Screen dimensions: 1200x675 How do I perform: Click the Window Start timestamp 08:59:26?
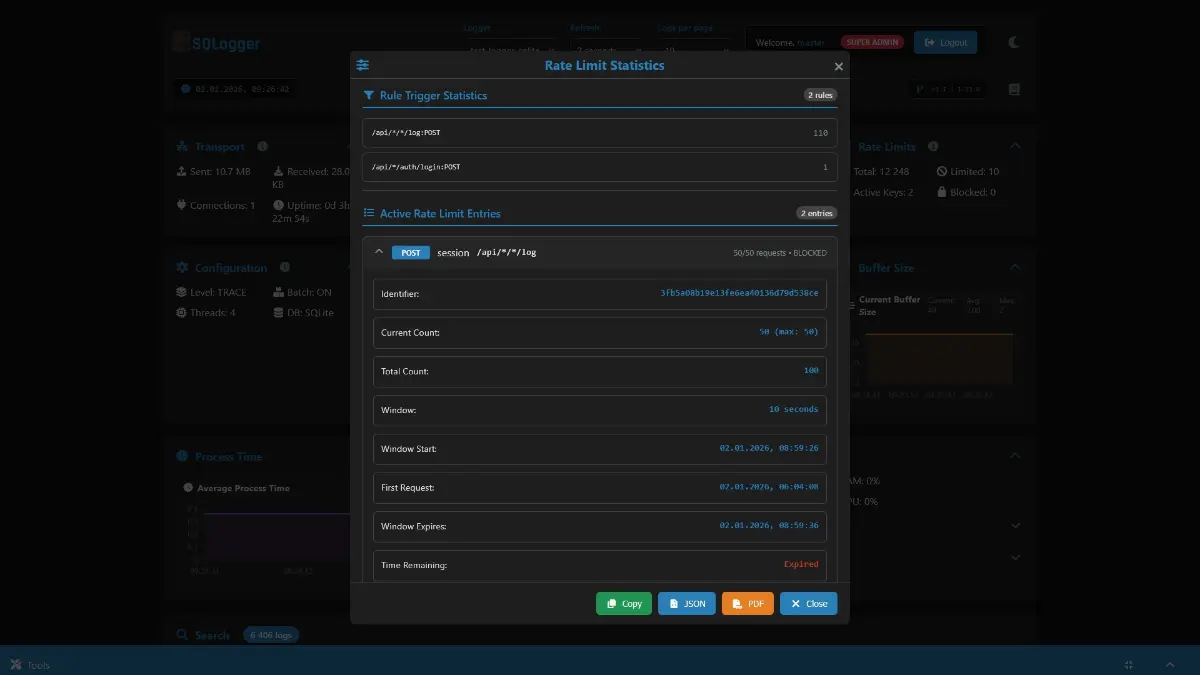pyautogui.click(x=769, y=448)
